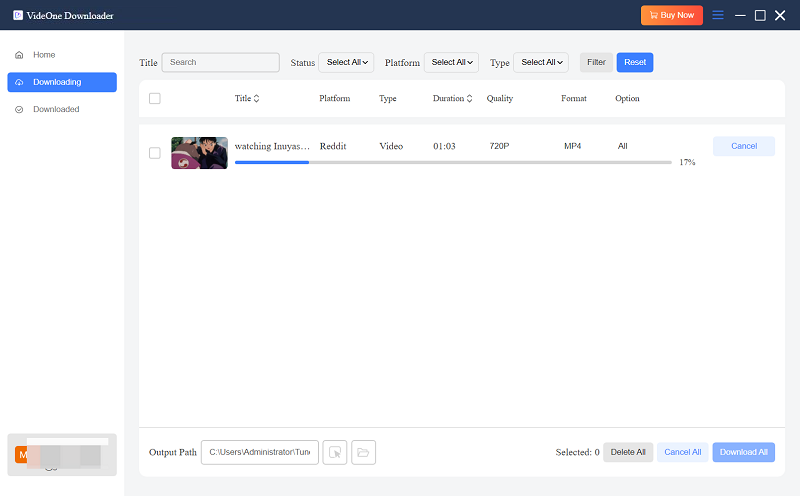Open the hamburger menu in title bar

(x=717, y=15)
